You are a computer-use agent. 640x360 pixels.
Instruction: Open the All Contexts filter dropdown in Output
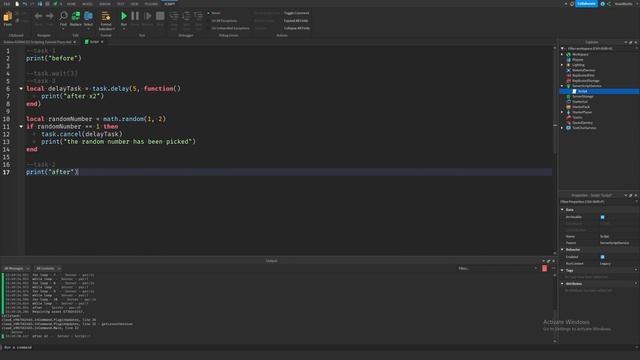[x=48, y=269]
